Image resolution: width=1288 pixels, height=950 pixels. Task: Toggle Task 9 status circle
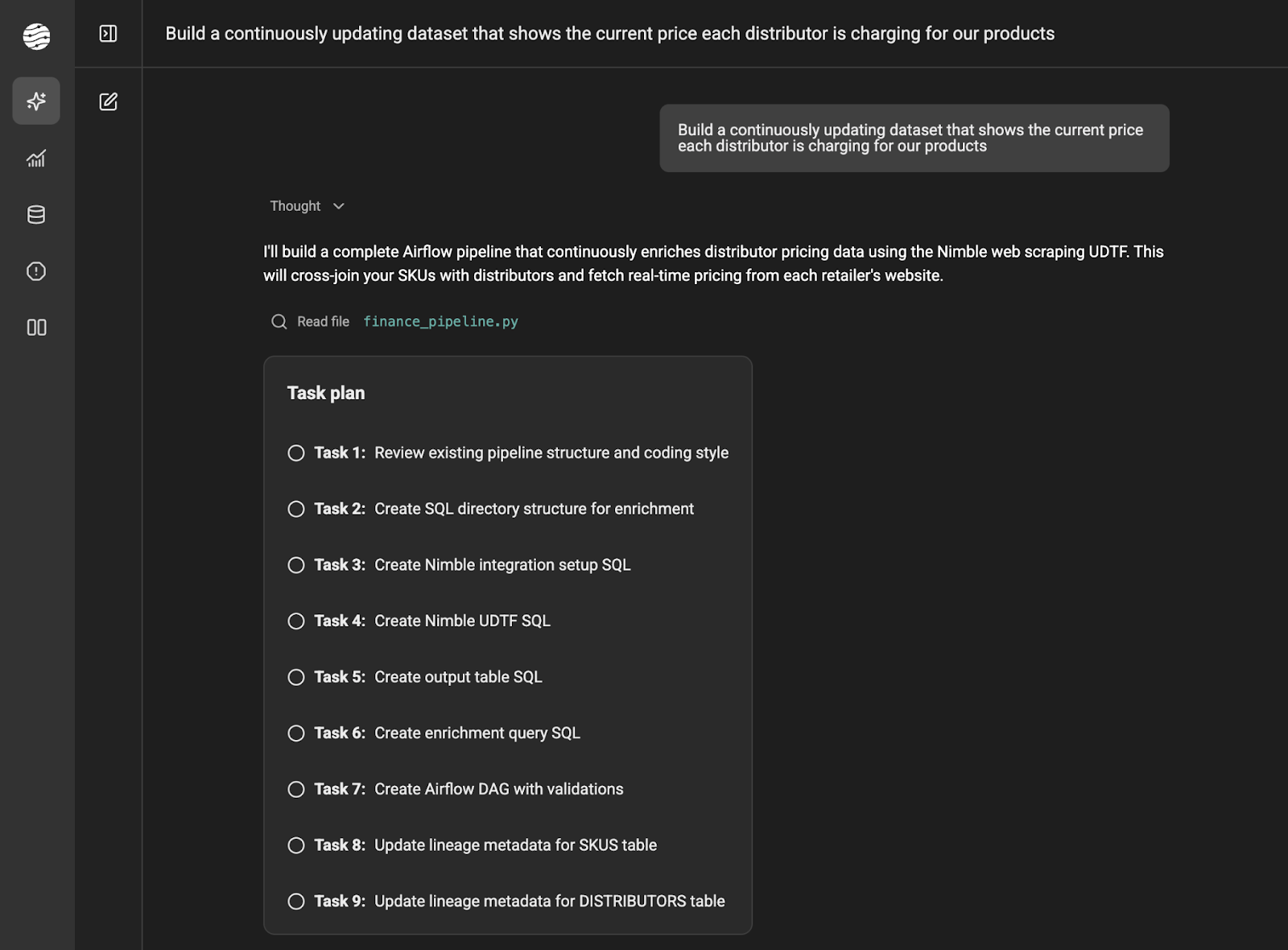tap(296, 902)
